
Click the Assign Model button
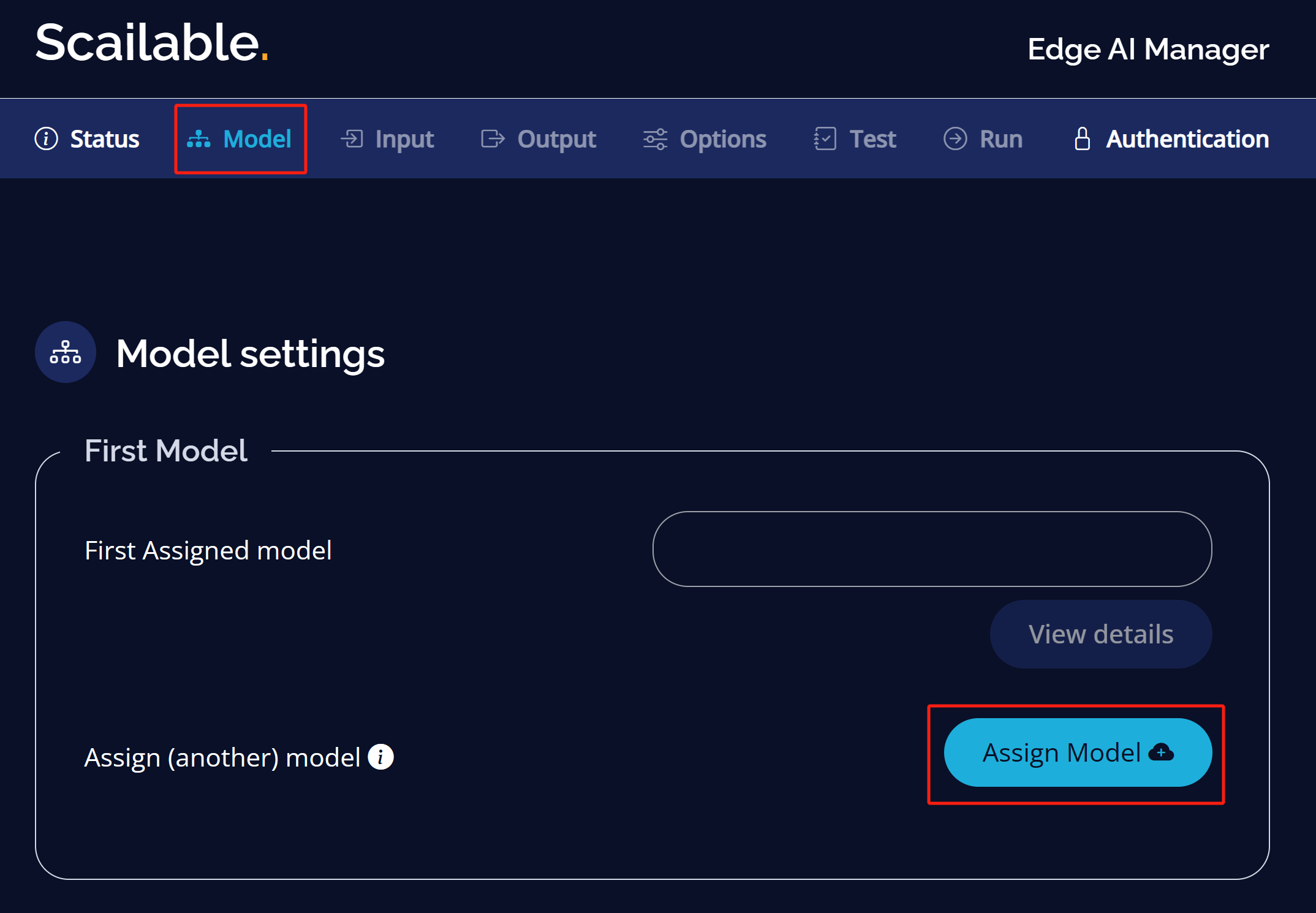1078,752
